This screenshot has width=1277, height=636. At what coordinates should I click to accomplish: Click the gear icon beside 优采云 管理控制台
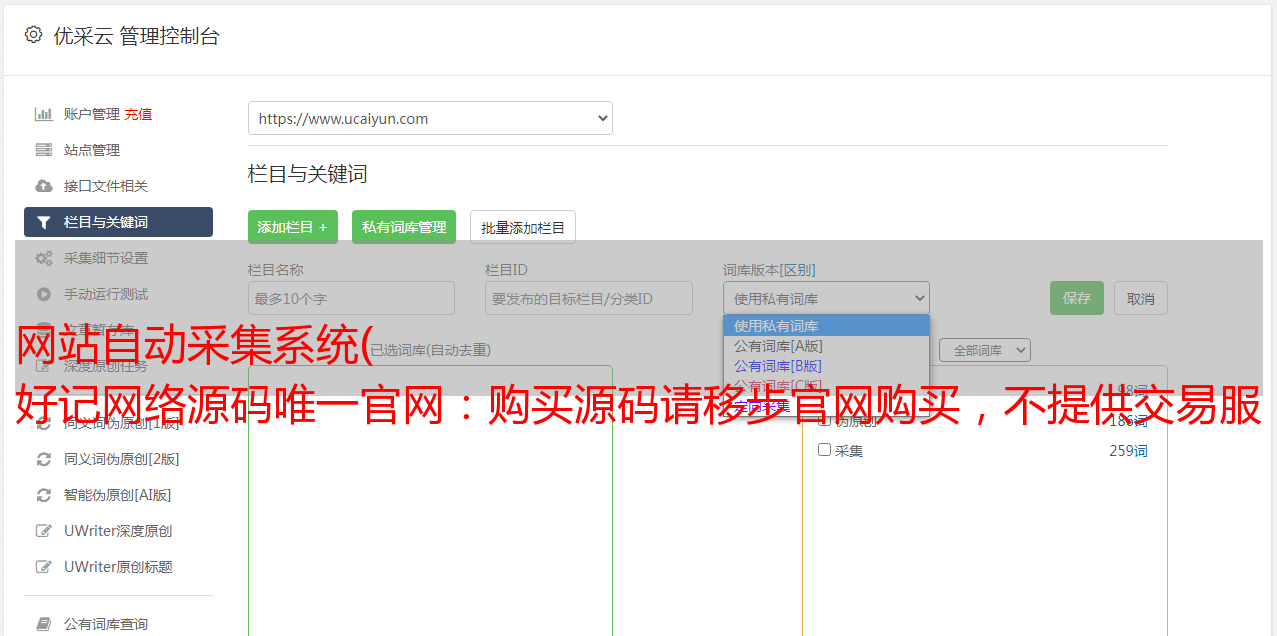(33, 35)
